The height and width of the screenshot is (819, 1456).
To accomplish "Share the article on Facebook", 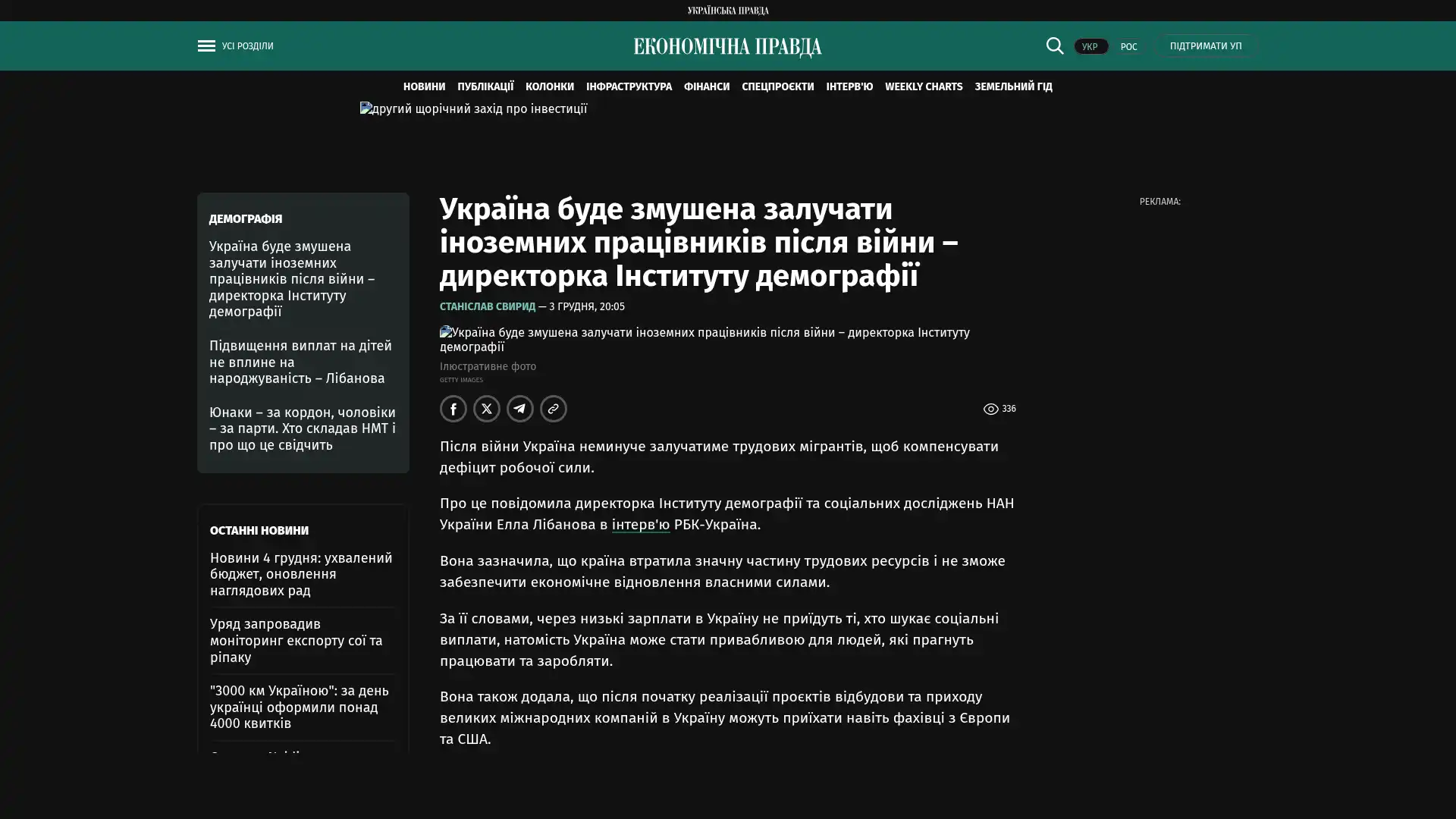I will (x=453, y=409).
